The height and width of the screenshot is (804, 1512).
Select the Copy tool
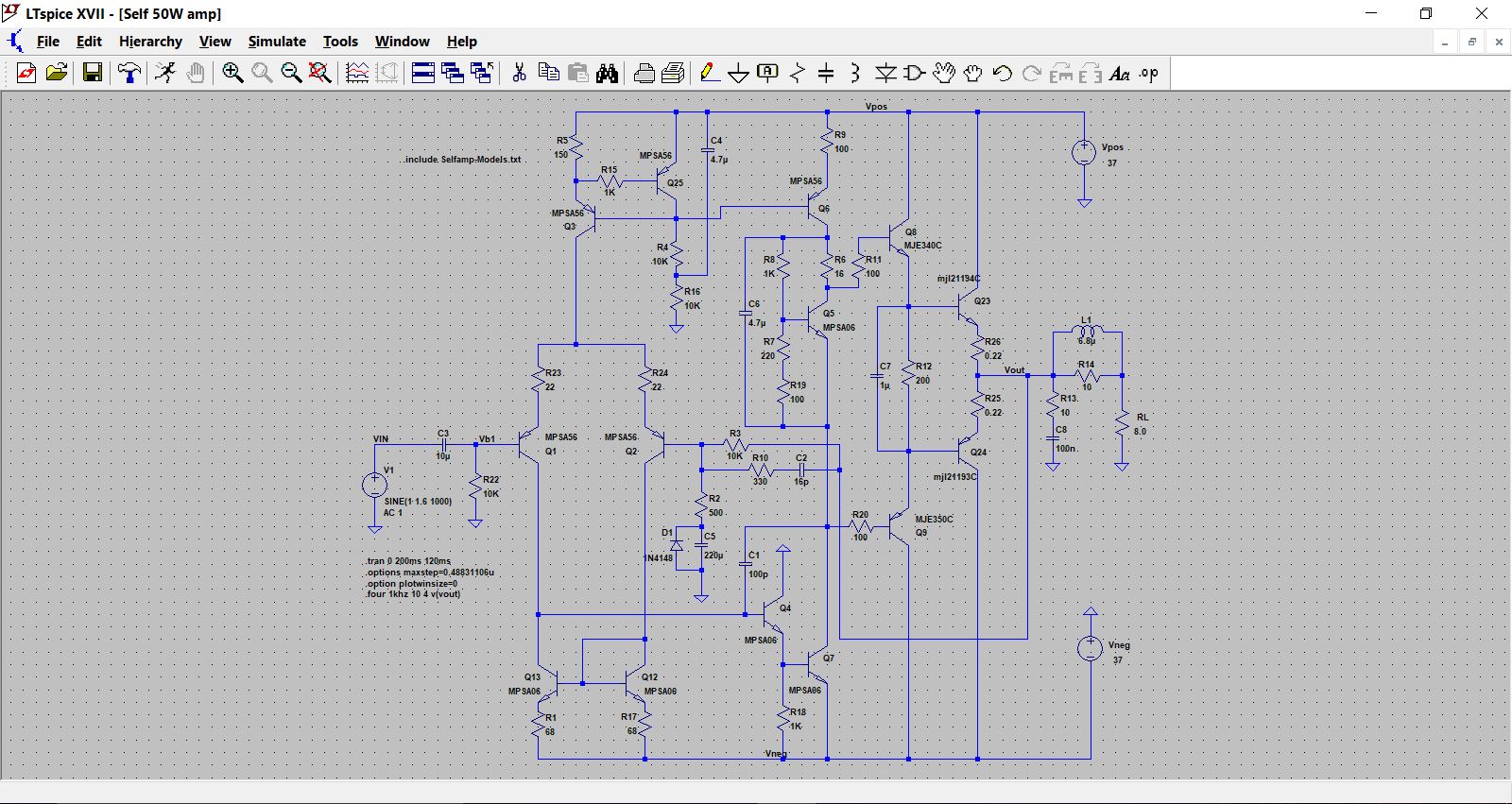click(548, 73)
